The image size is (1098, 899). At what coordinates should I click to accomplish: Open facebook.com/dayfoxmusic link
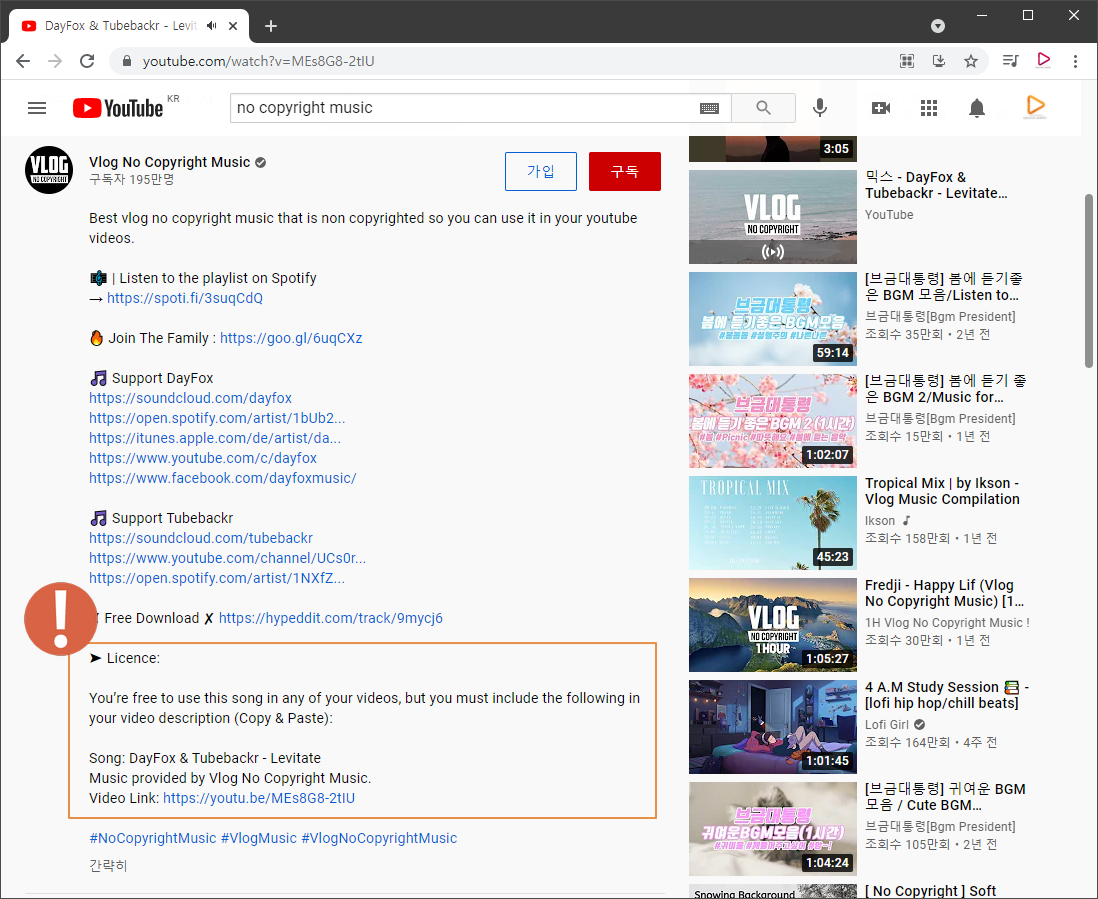click(223, 478)
